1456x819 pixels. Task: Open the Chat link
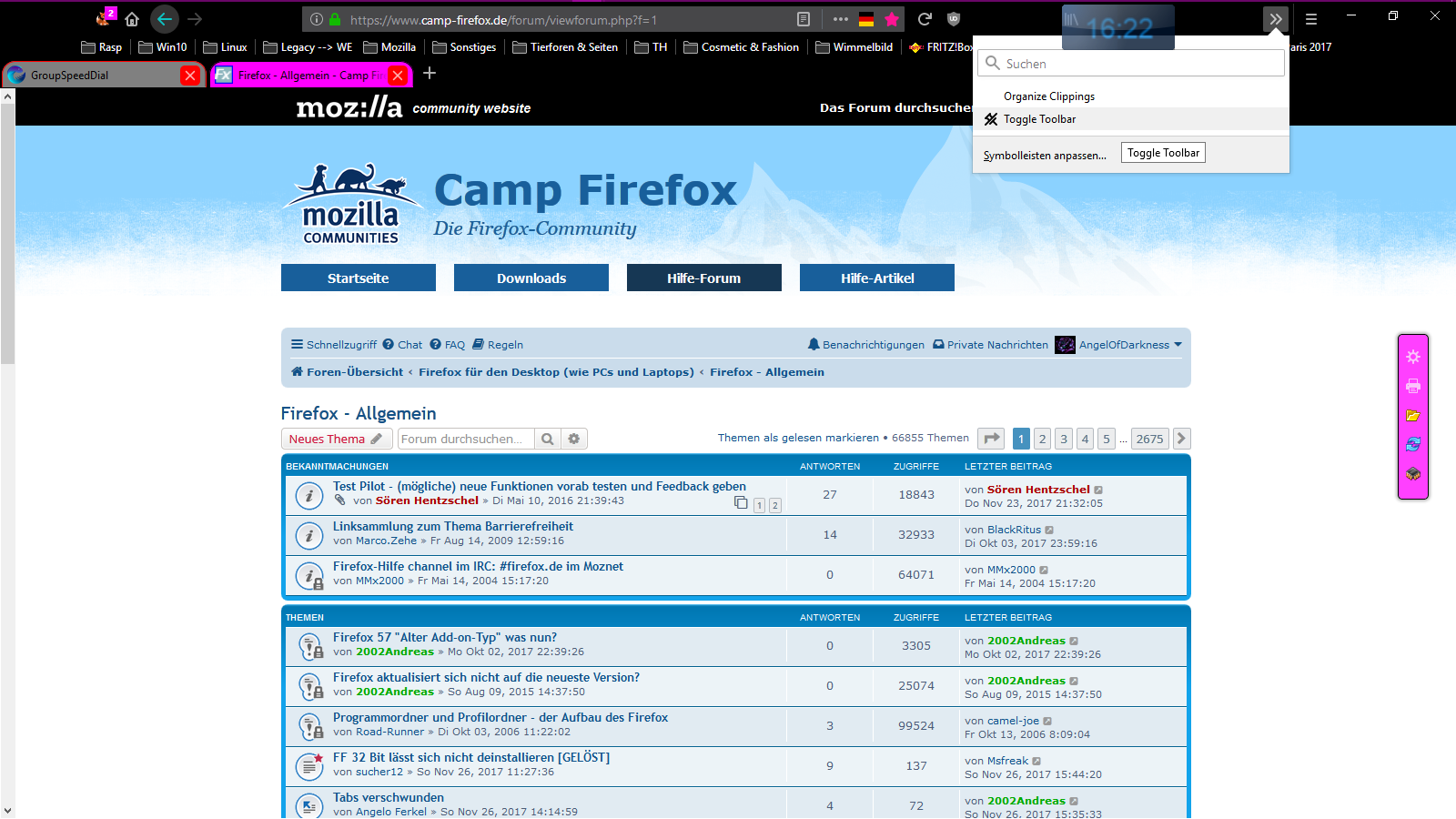pos(402,345)
